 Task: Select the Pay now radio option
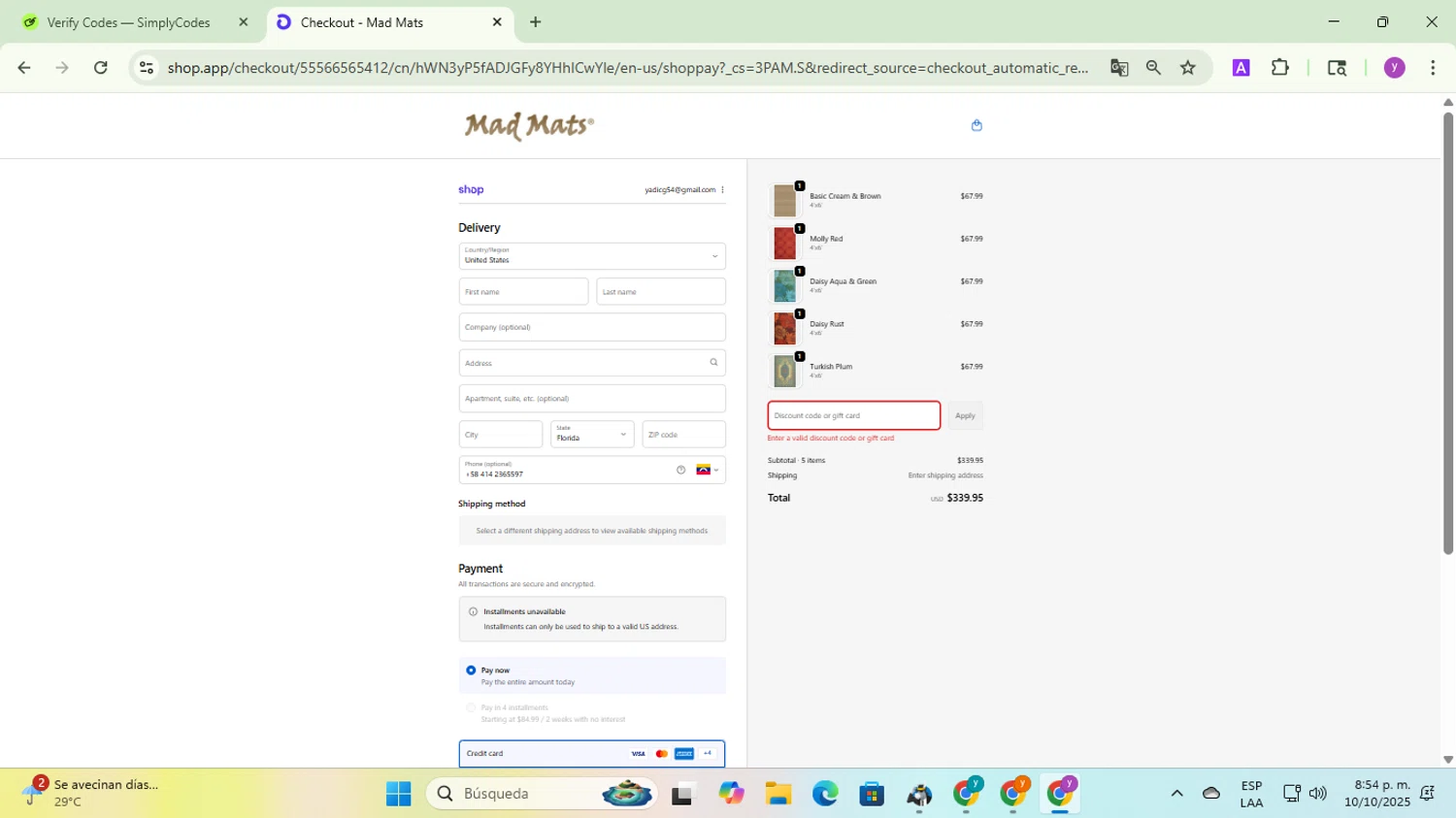coord(471,671)
